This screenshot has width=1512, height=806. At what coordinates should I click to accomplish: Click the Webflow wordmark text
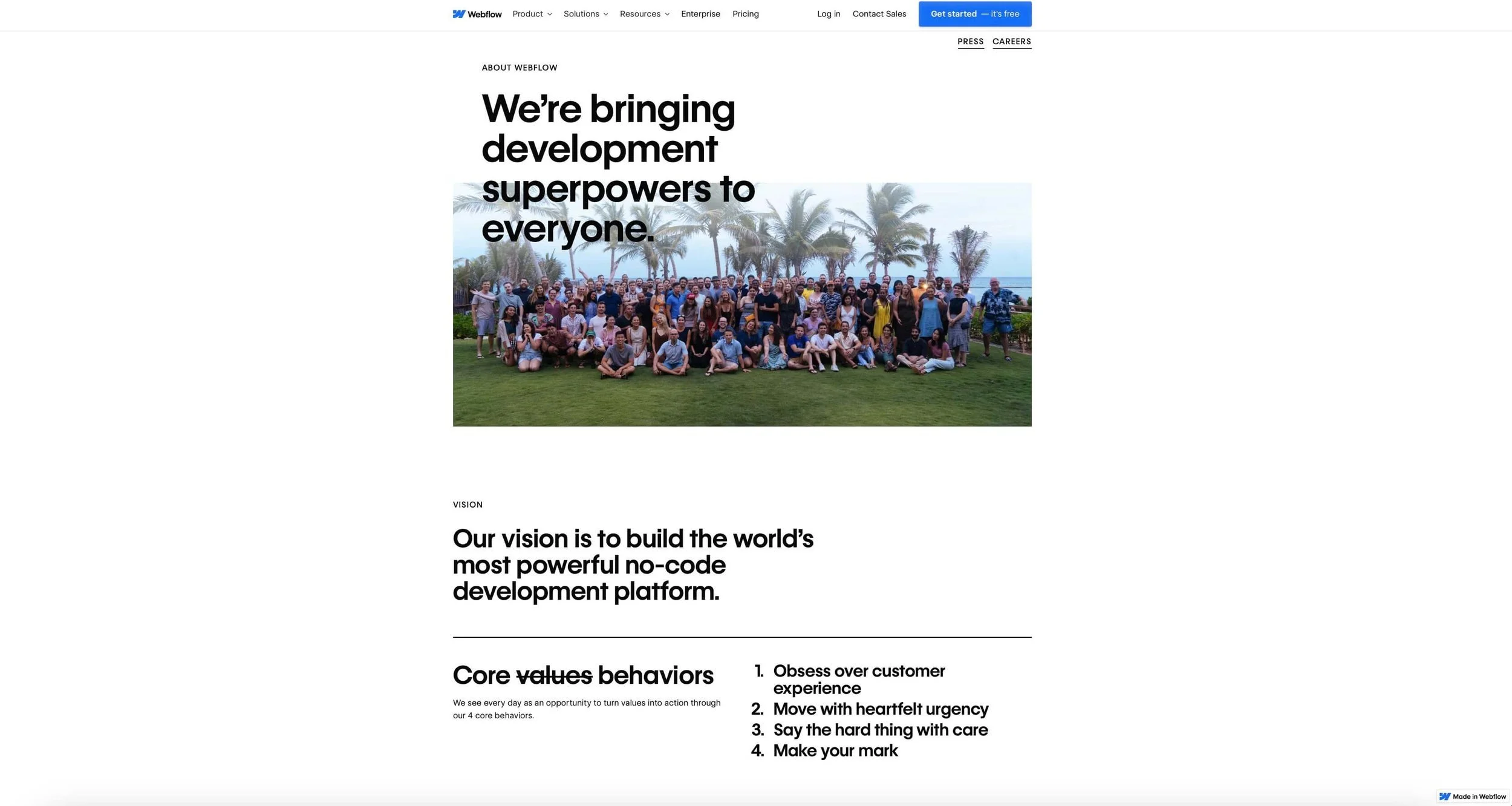[x=484, y=15]
